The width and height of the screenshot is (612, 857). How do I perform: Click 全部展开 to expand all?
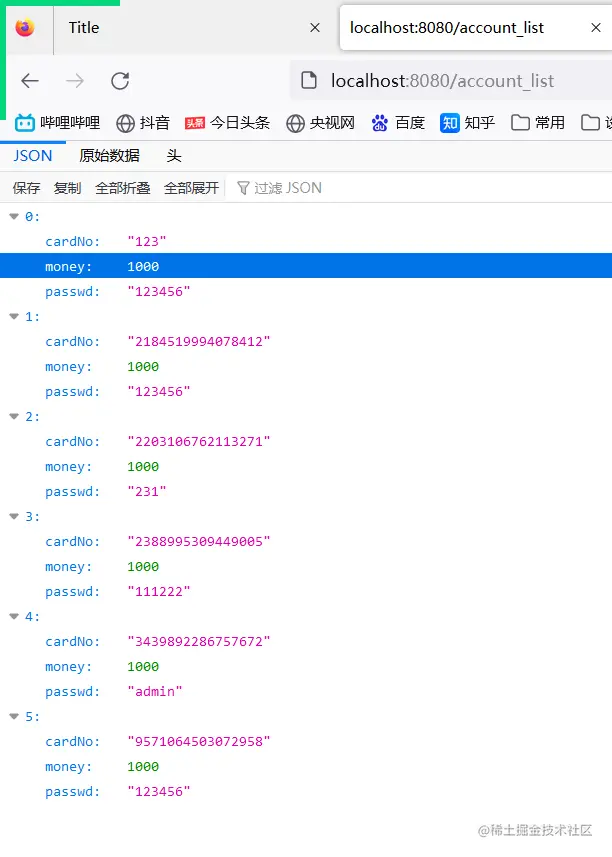click(191, 188)
